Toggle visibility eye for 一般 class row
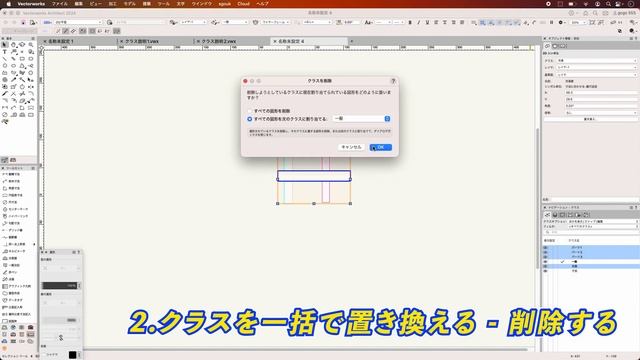The width and height of the screenshot is (640, 360). click(x=546, y=262)
